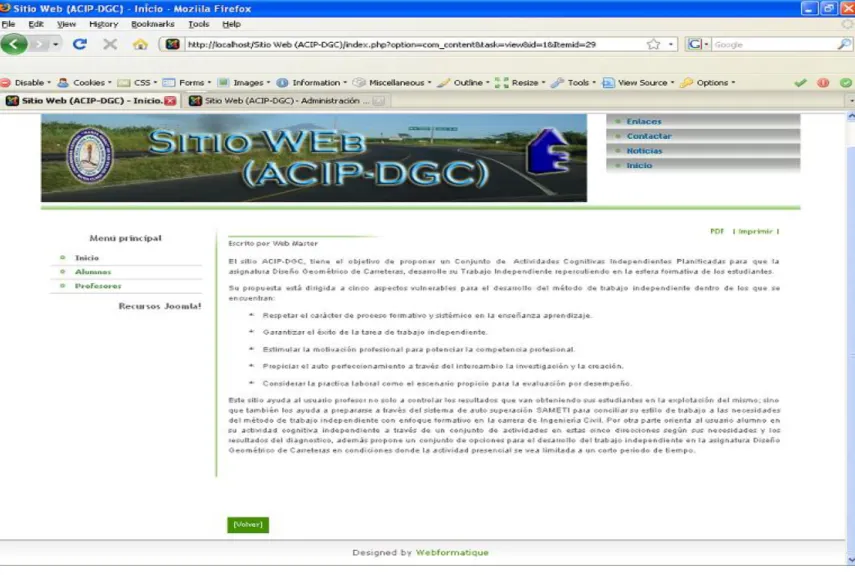Go back with the green Back arrow
The width and height of the screenshot is (855, 575).
pyautogui.click(x=14, y=44)
